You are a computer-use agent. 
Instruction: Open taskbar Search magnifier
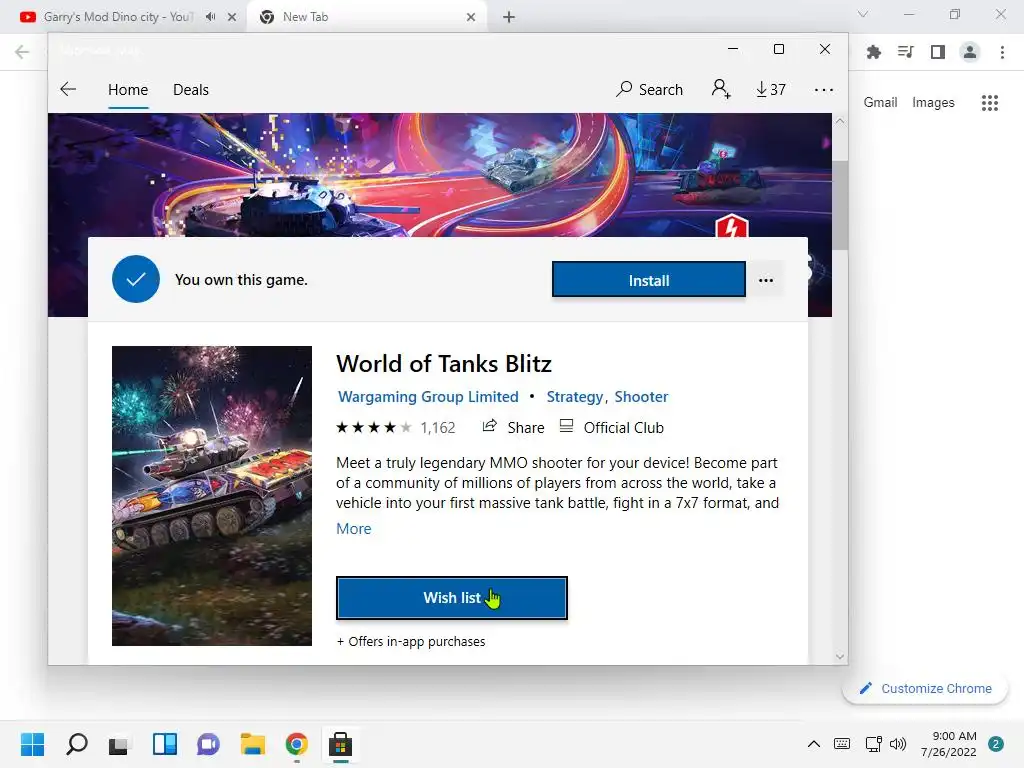77,744
